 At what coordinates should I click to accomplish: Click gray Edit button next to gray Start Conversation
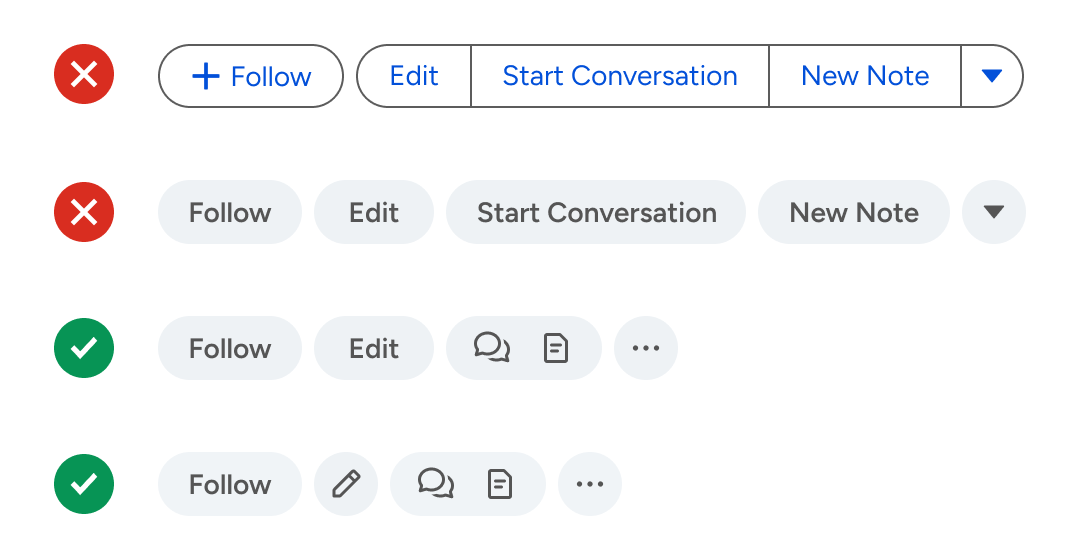click(x=374, y=212)
